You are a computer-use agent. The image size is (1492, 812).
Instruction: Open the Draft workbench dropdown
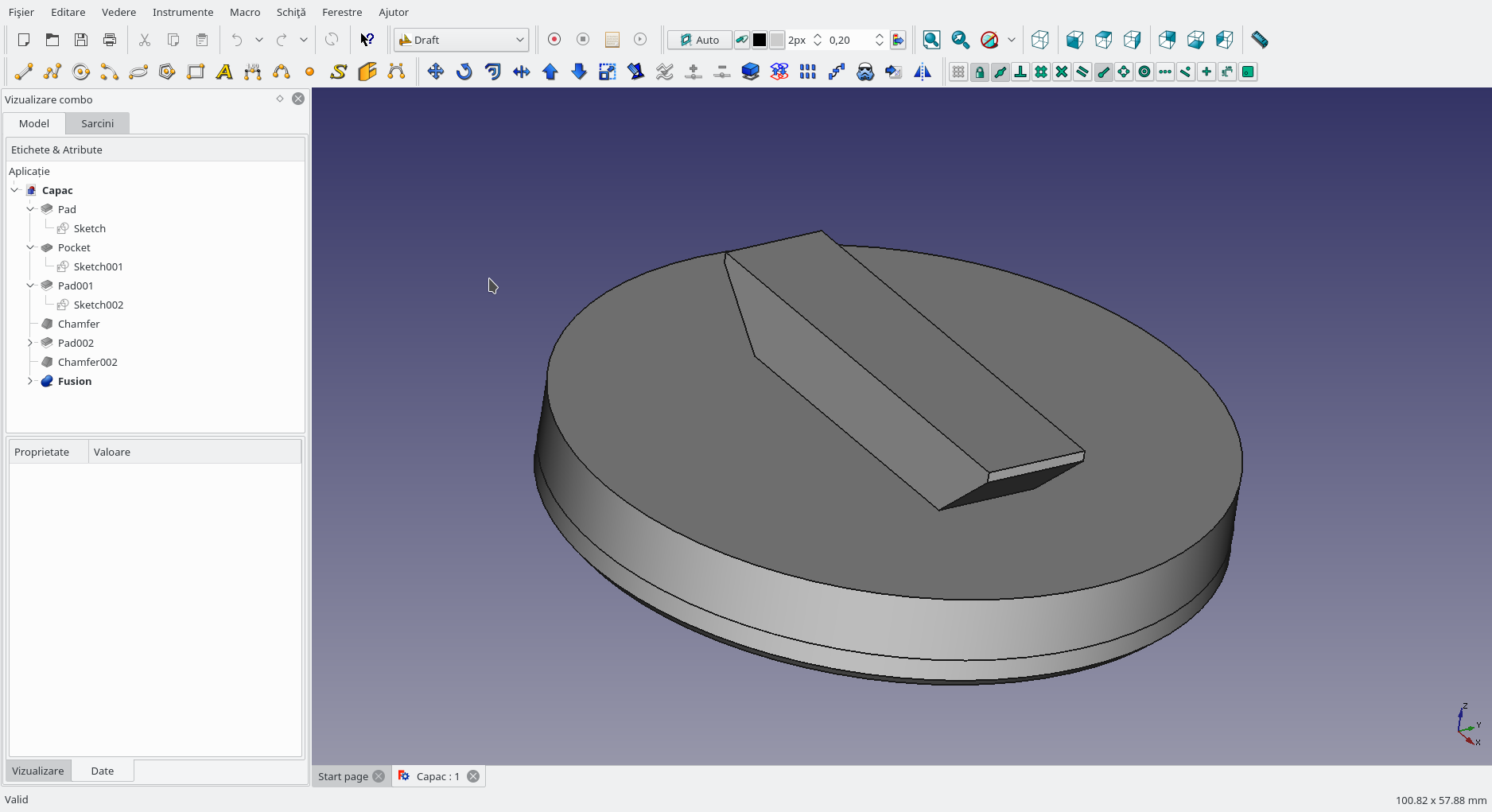click(x=461, y=40)
